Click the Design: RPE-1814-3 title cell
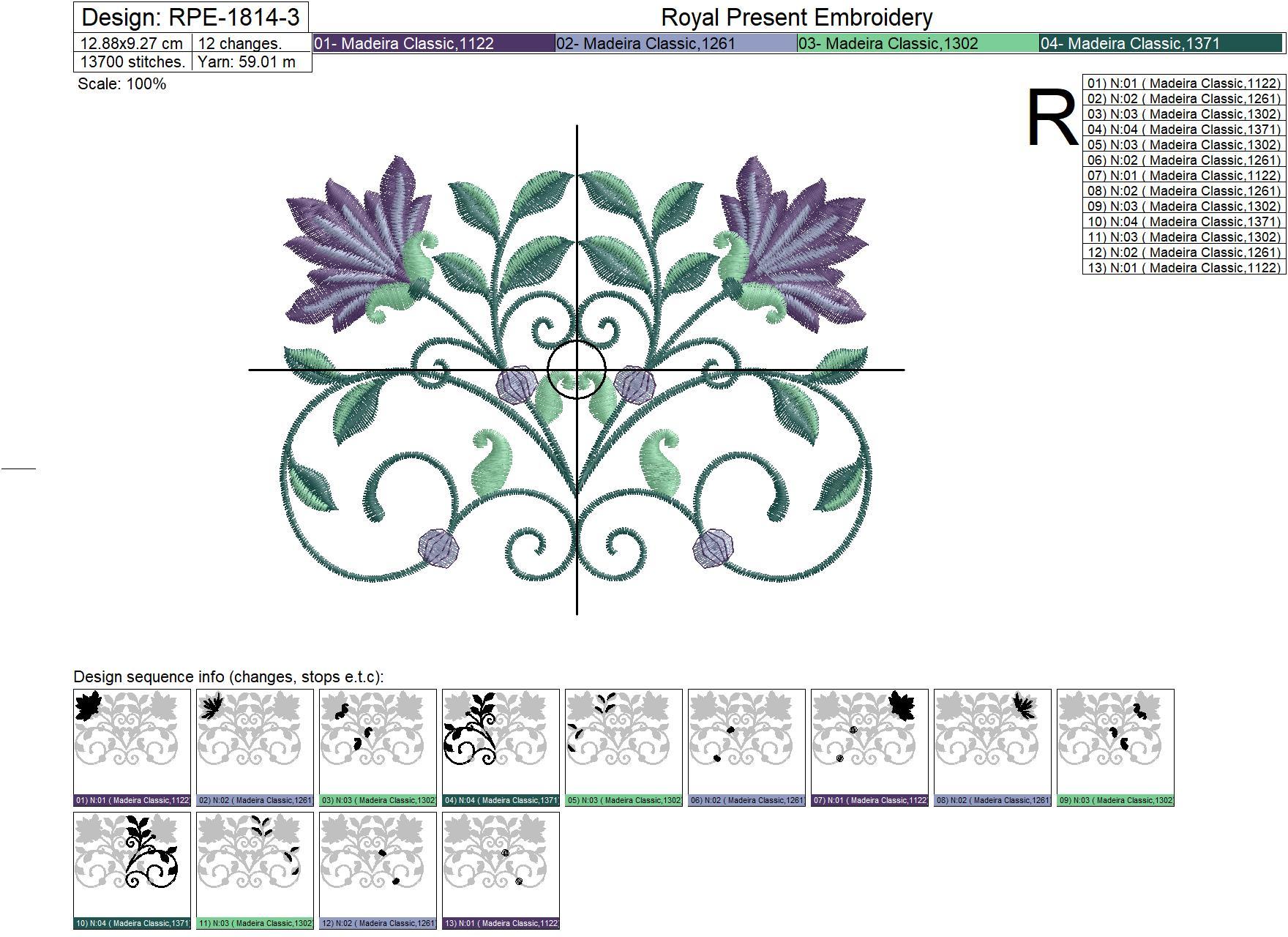Image resolution: width=1288 pixels, height=937 pixels. coord(191,17)
